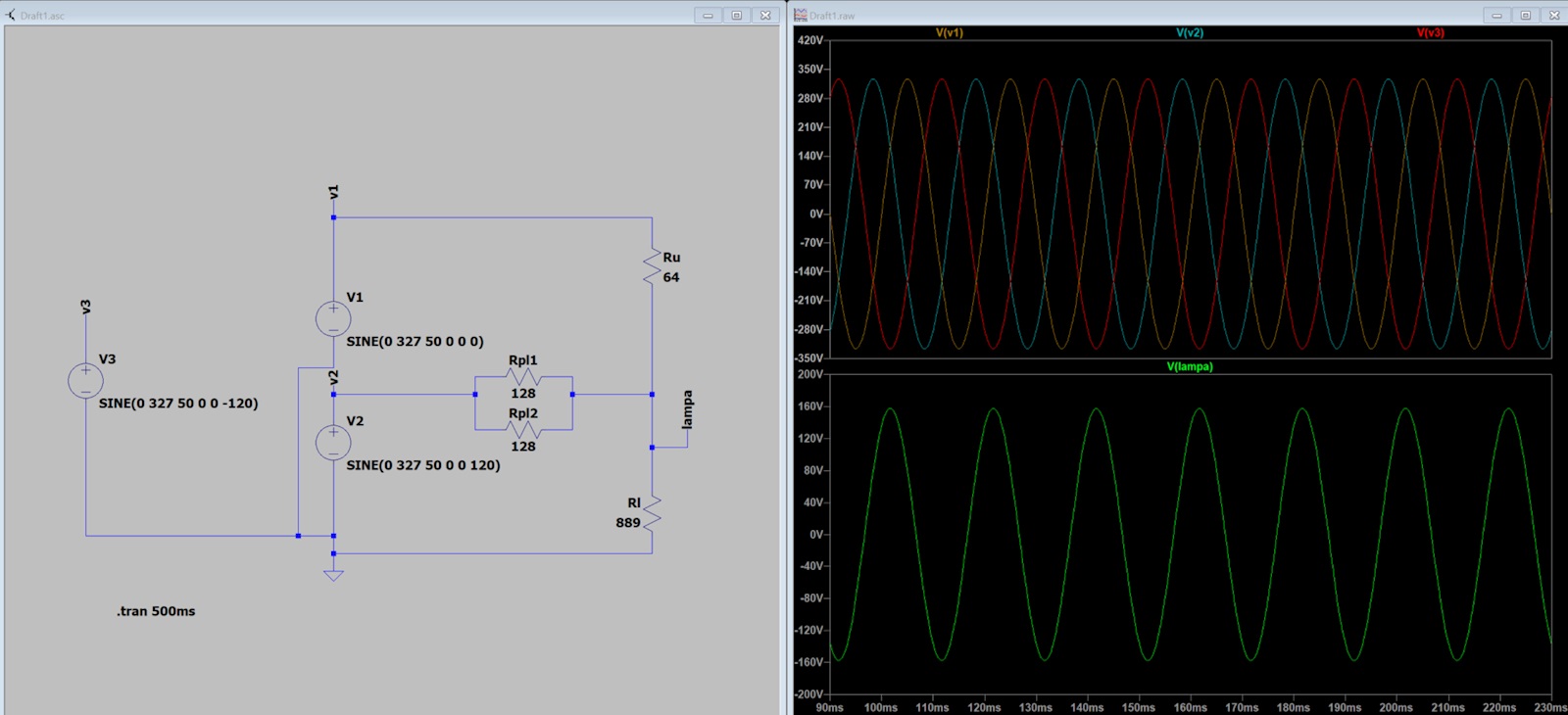Viewport: 1568px width, 715px height.
Task: Click the 889 resistance value of Rl
Action: [628, 523]
